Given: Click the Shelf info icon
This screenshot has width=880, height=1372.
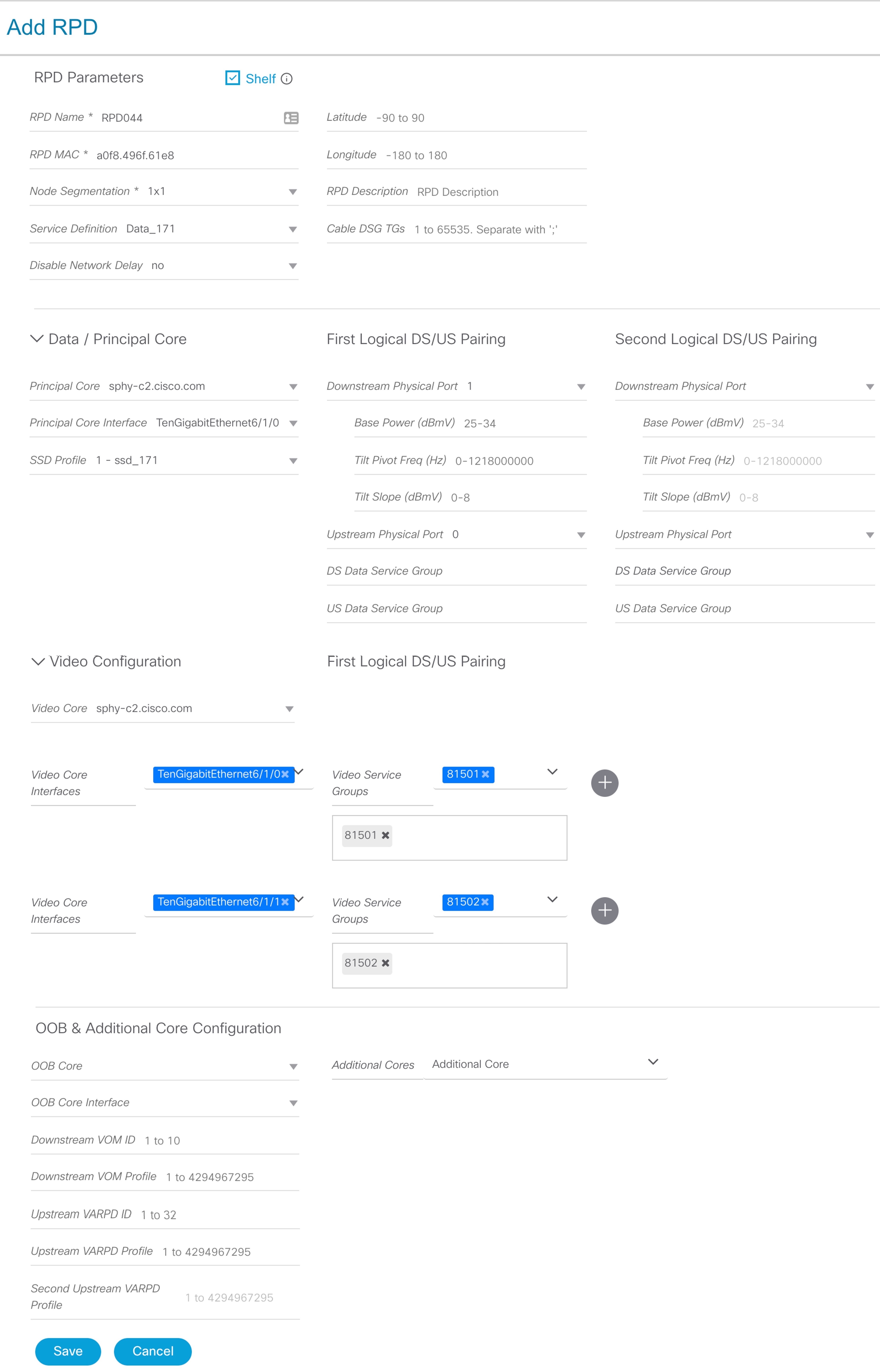Looking at the screenshot, I should [287, 79].
